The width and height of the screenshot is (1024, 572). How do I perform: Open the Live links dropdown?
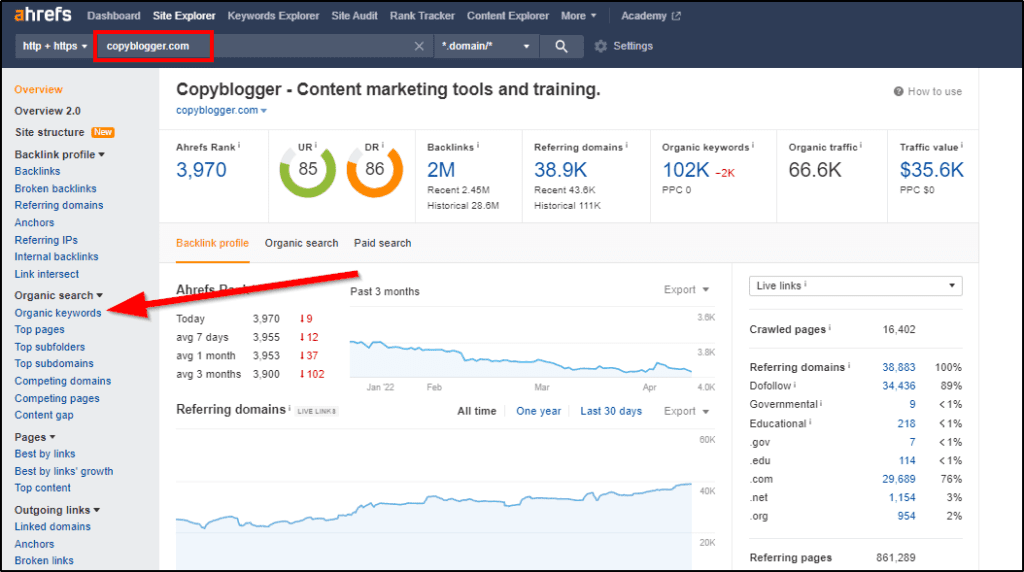pos(856,285)
